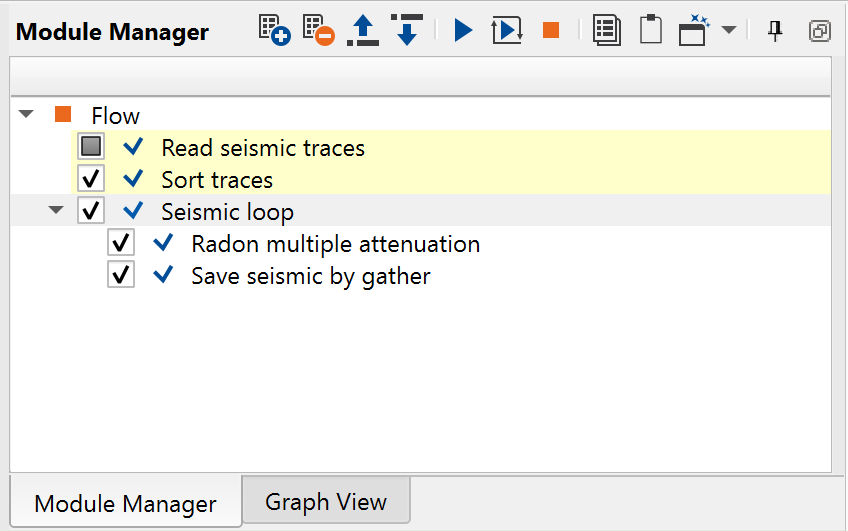Select the Save seismic by gather item
The image size is (848, 531).
point(310,276)
